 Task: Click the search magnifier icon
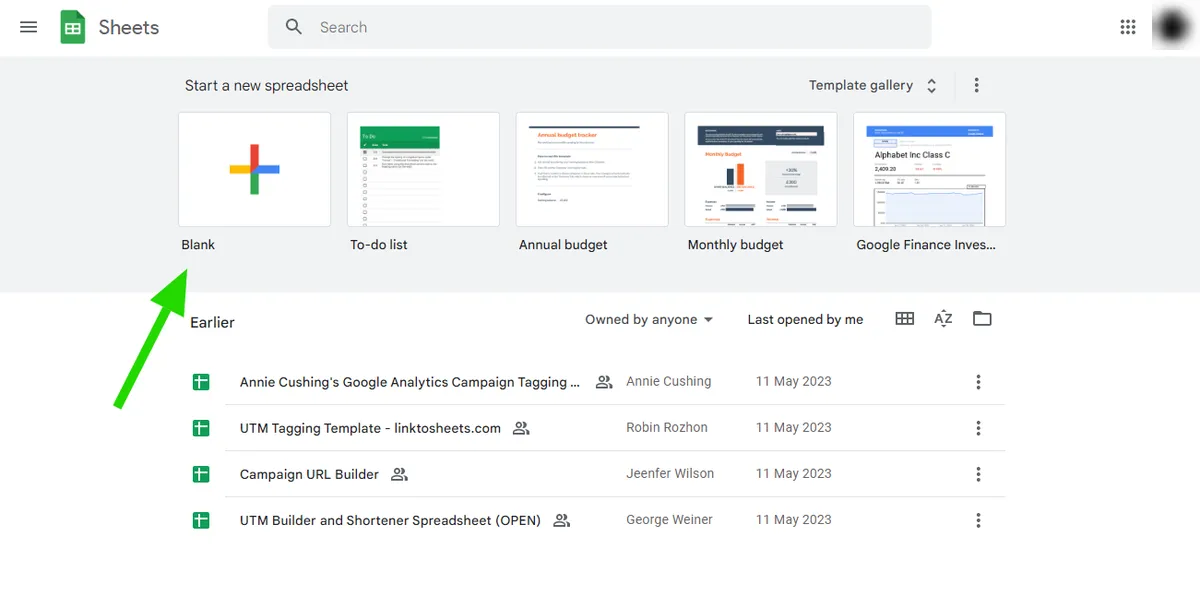[293, 27]
